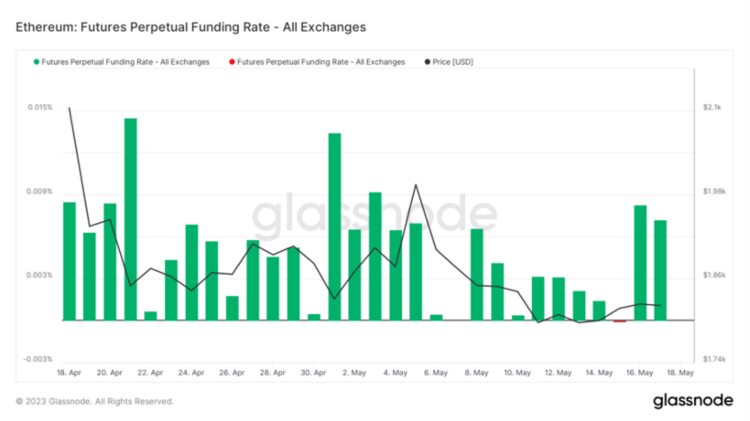Select the 18. May date label

(x=680, y=372)
